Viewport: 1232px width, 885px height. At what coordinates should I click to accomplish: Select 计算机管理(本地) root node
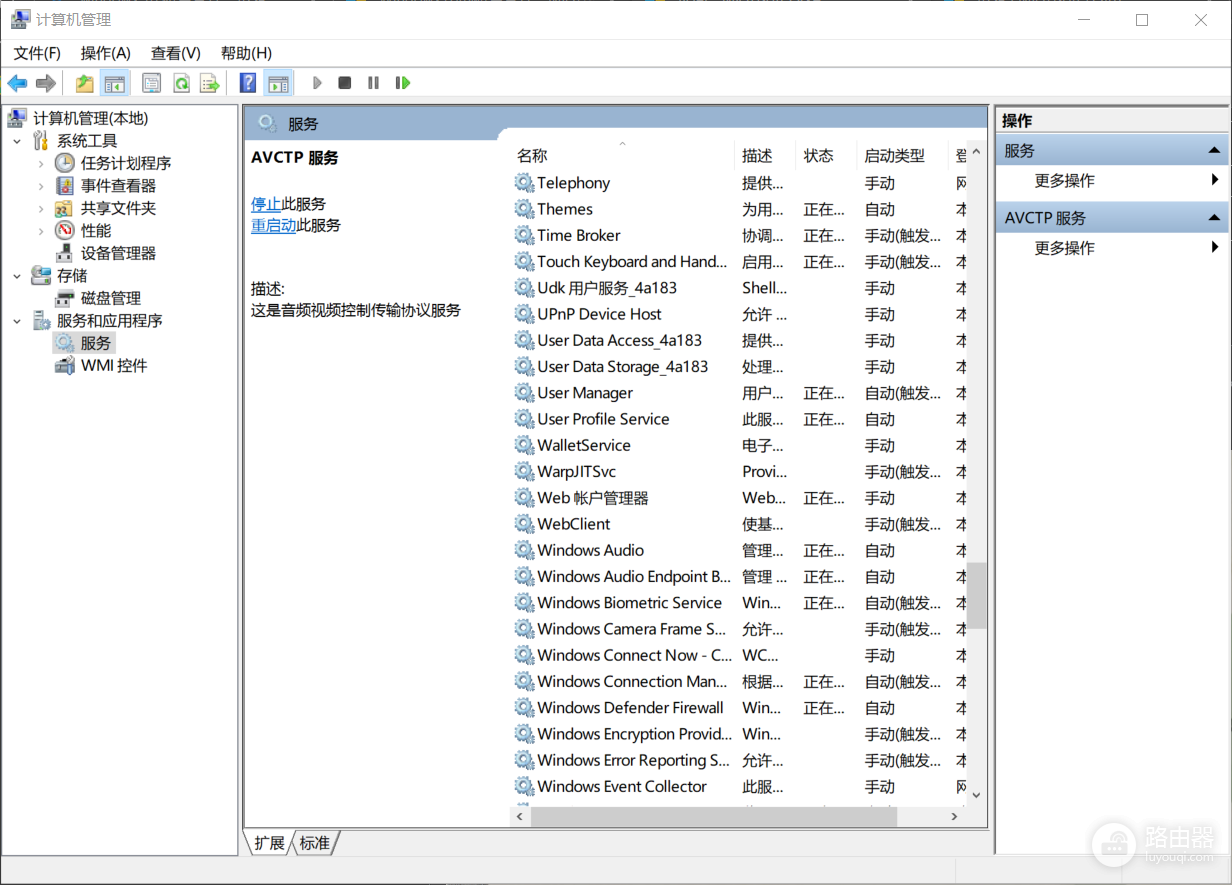coord(90,118)
